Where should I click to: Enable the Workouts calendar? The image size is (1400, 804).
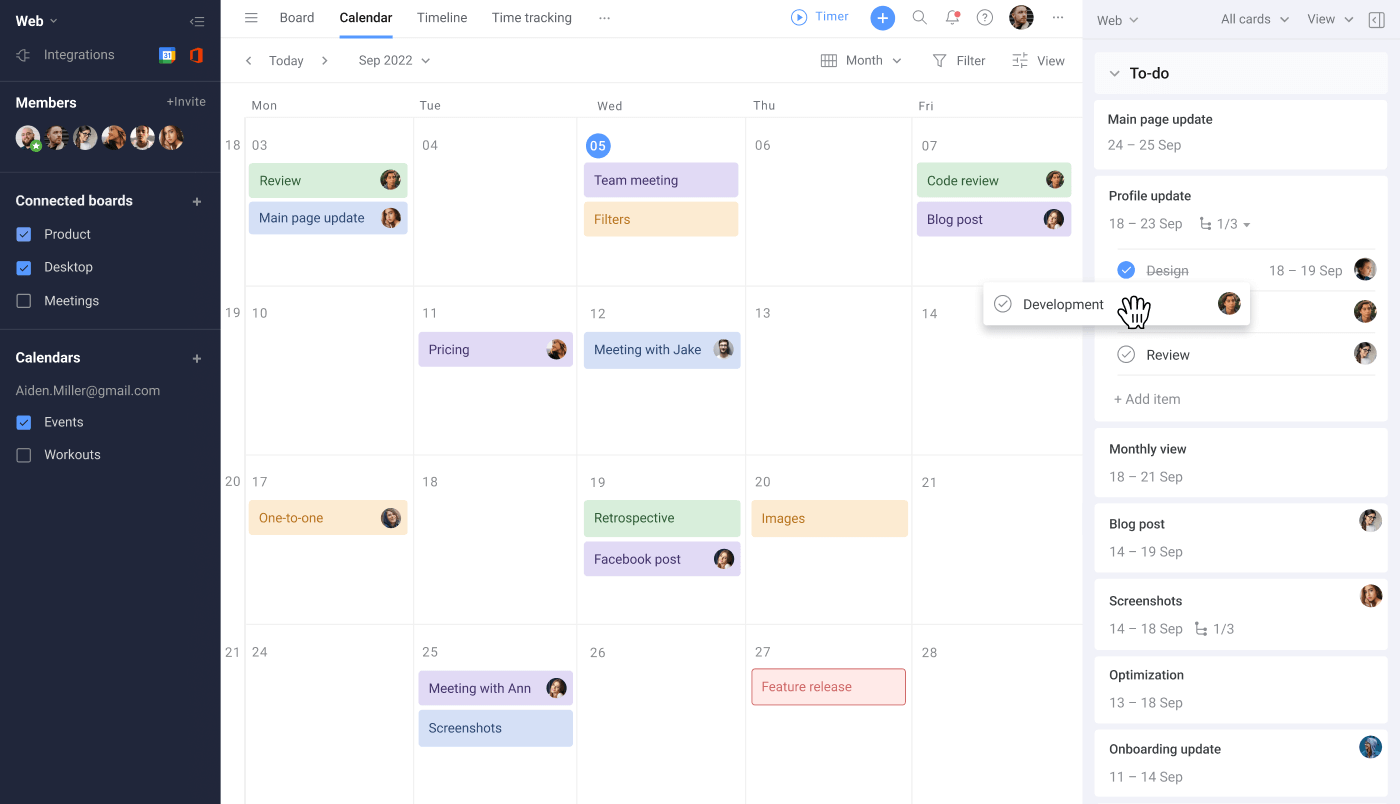(x=25, y=454)
